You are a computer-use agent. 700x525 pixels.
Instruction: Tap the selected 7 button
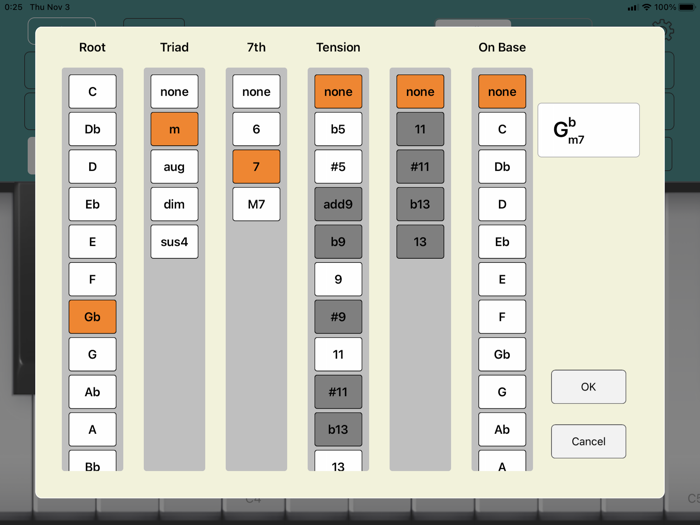point(256,167)
